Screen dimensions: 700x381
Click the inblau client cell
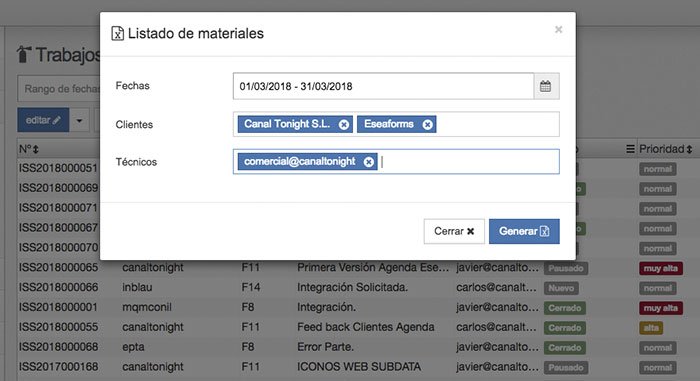137,287
